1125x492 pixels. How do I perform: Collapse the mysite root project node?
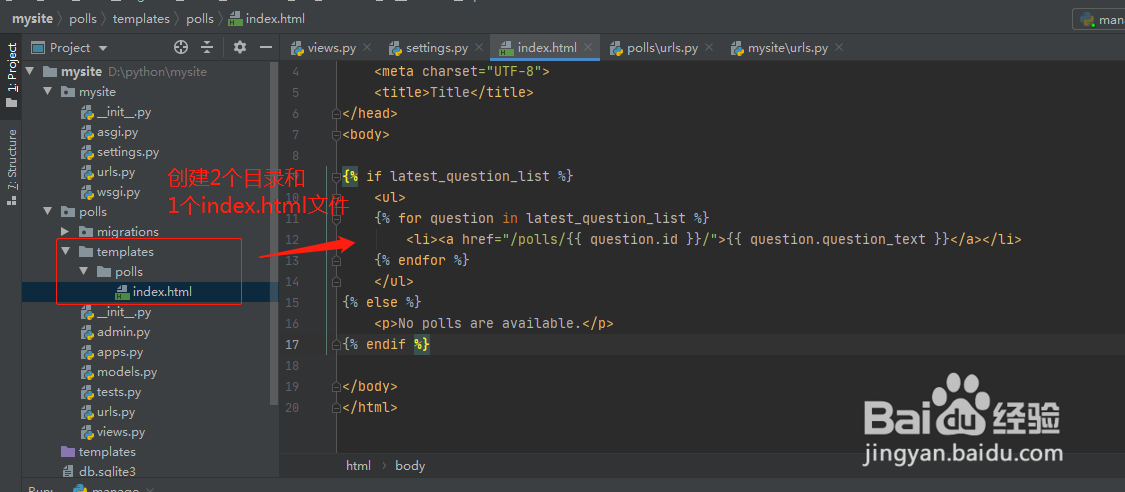coord(29,72)
